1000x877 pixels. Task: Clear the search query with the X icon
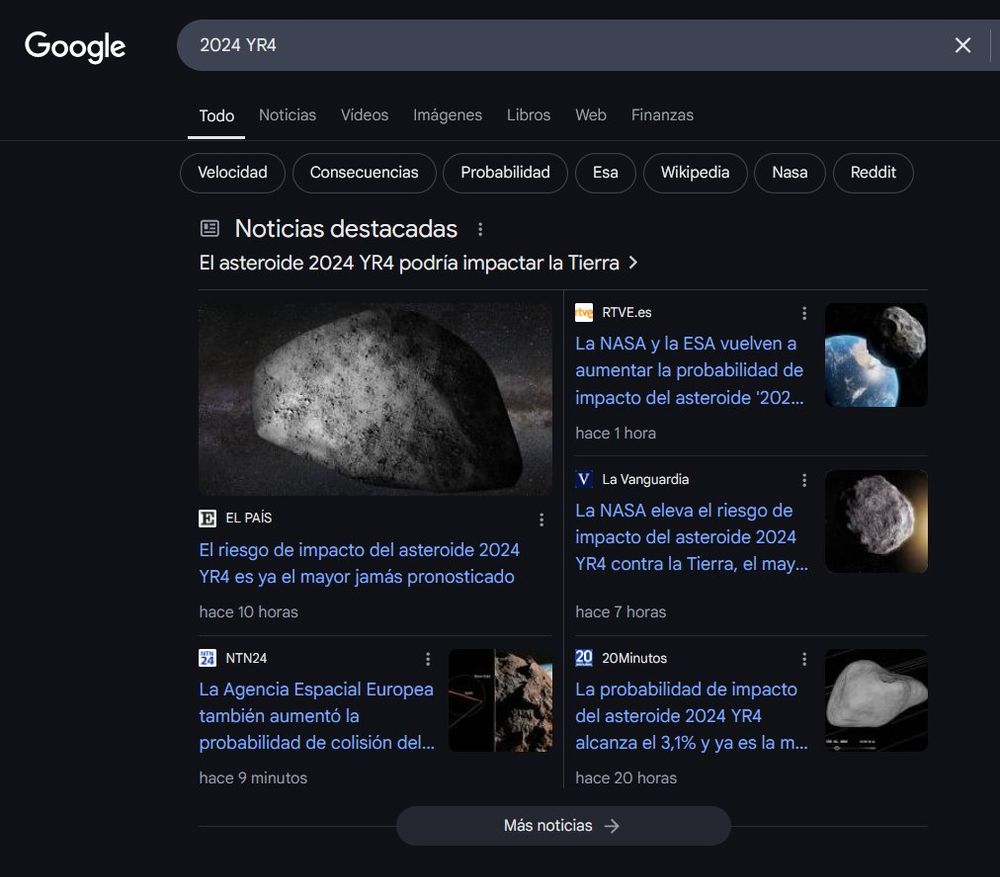point(961,44)
